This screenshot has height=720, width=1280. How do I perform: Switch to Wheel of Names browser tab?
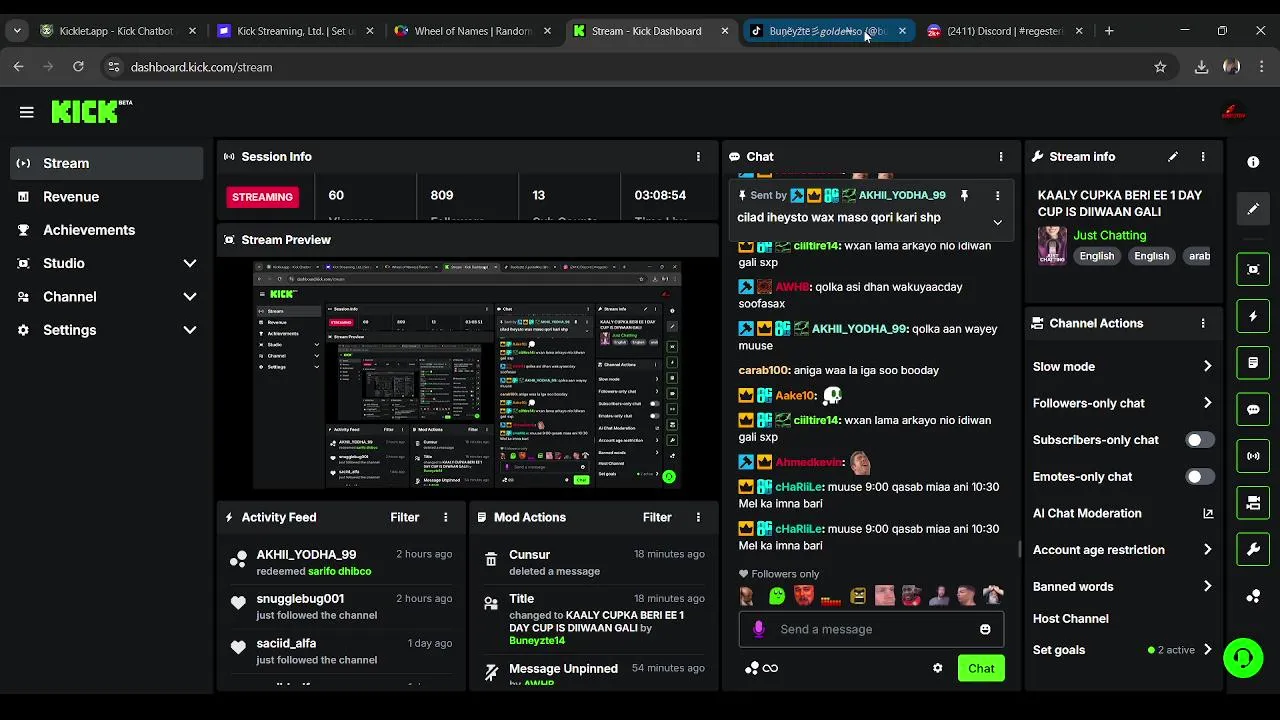[x=472, y=31]
